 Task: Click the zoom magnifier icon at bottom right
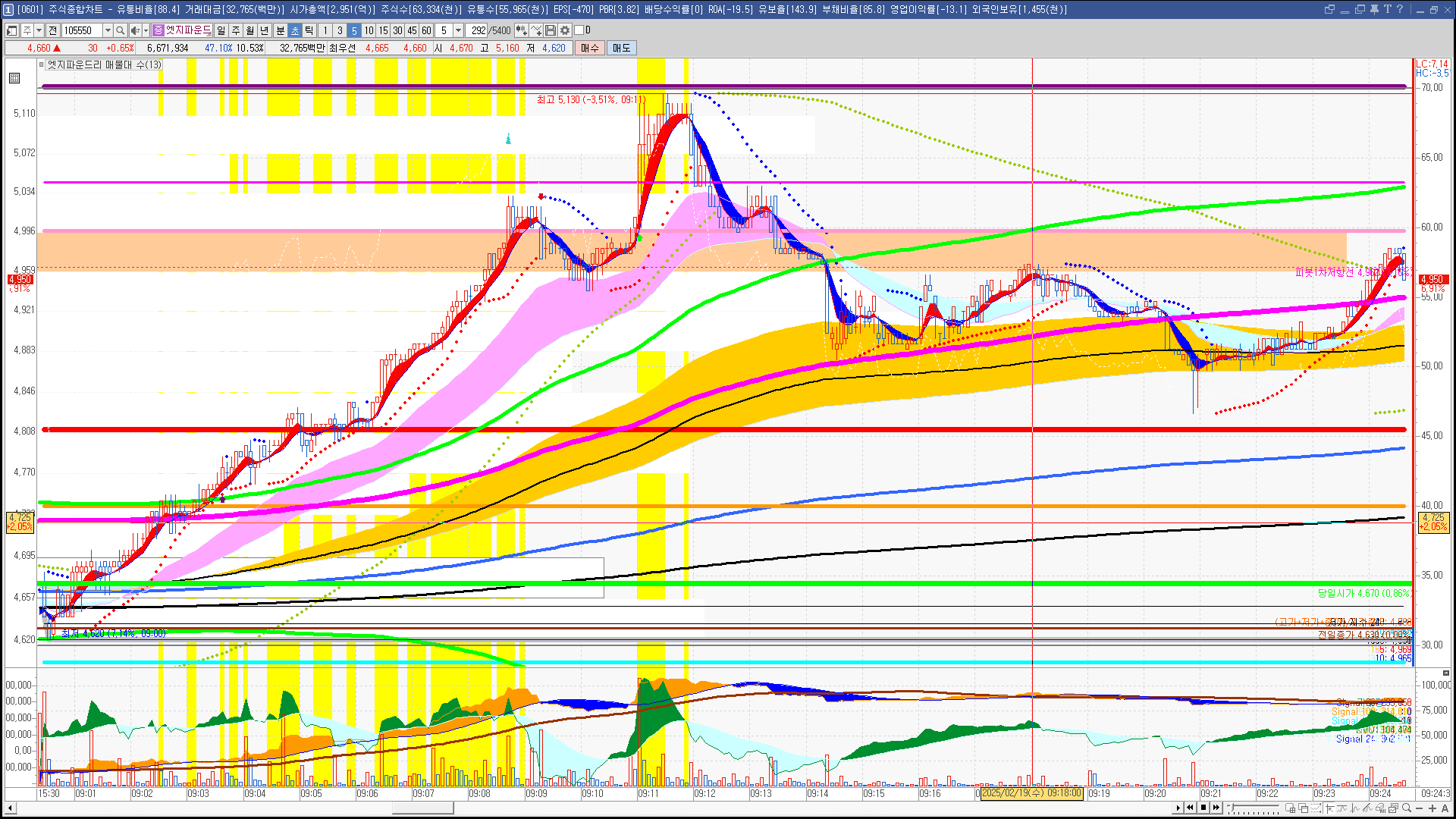pos(1407,808)
